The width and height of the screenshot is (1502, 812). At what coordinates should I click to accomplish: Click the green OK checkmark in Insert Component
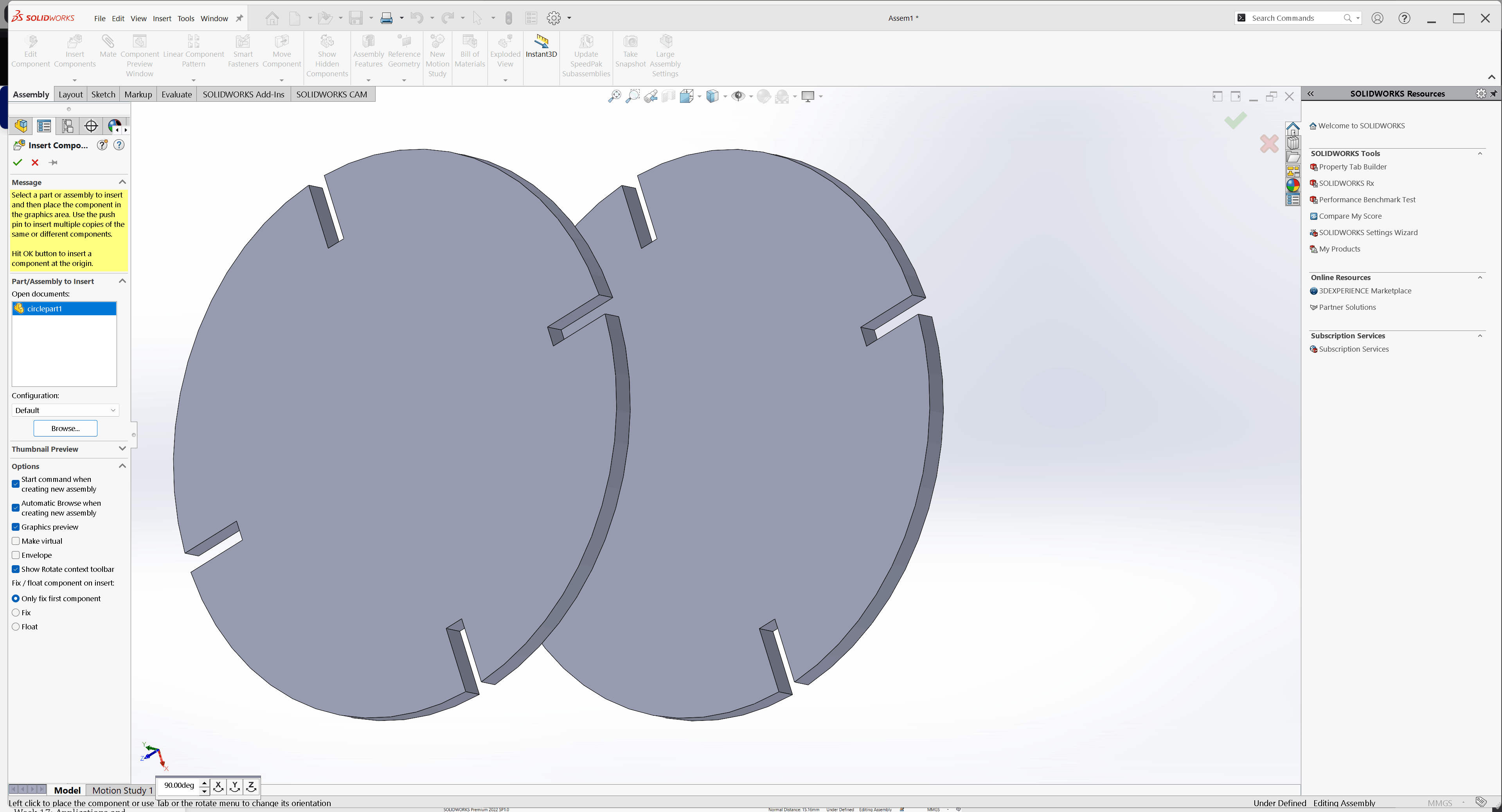pyautogui.click(x=18, y=163)
